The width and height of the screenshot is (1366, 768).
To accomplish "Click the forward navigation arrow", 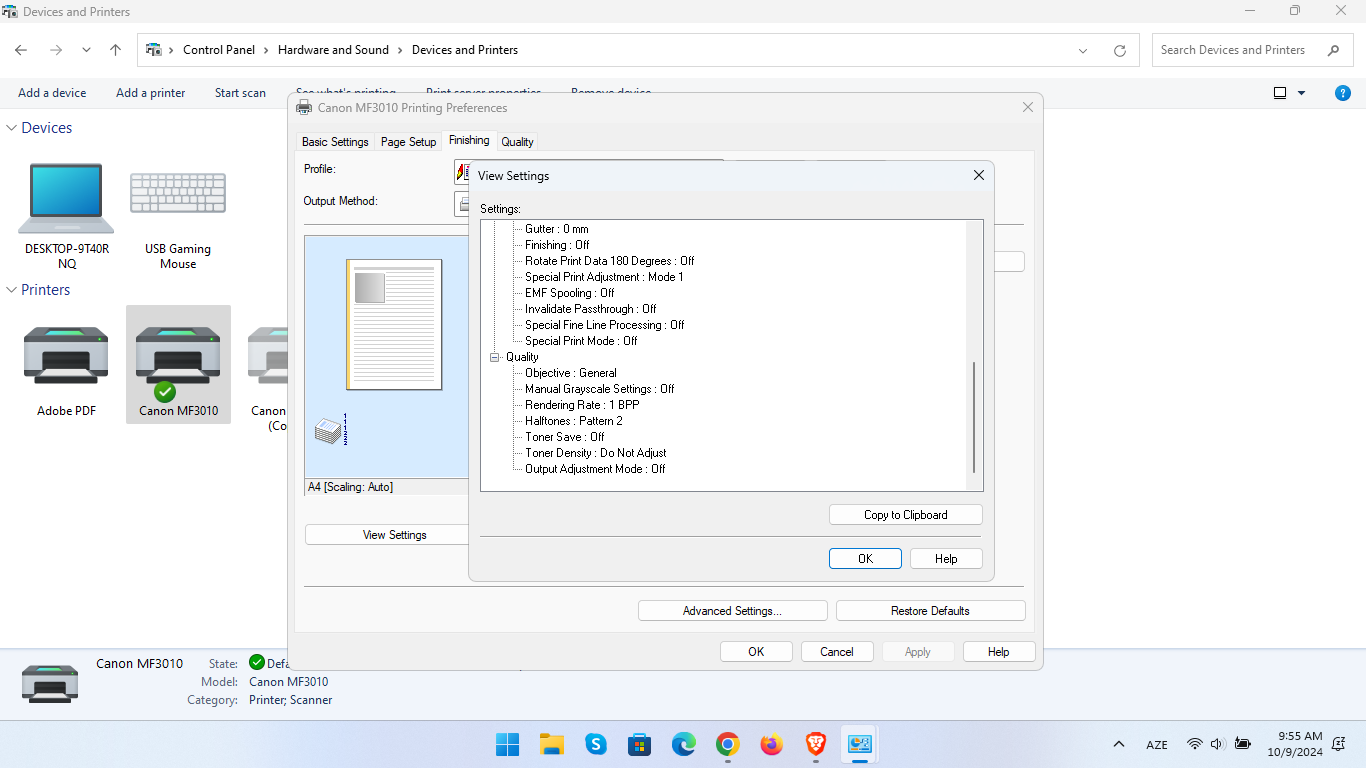I will click(x=56, y=50).
